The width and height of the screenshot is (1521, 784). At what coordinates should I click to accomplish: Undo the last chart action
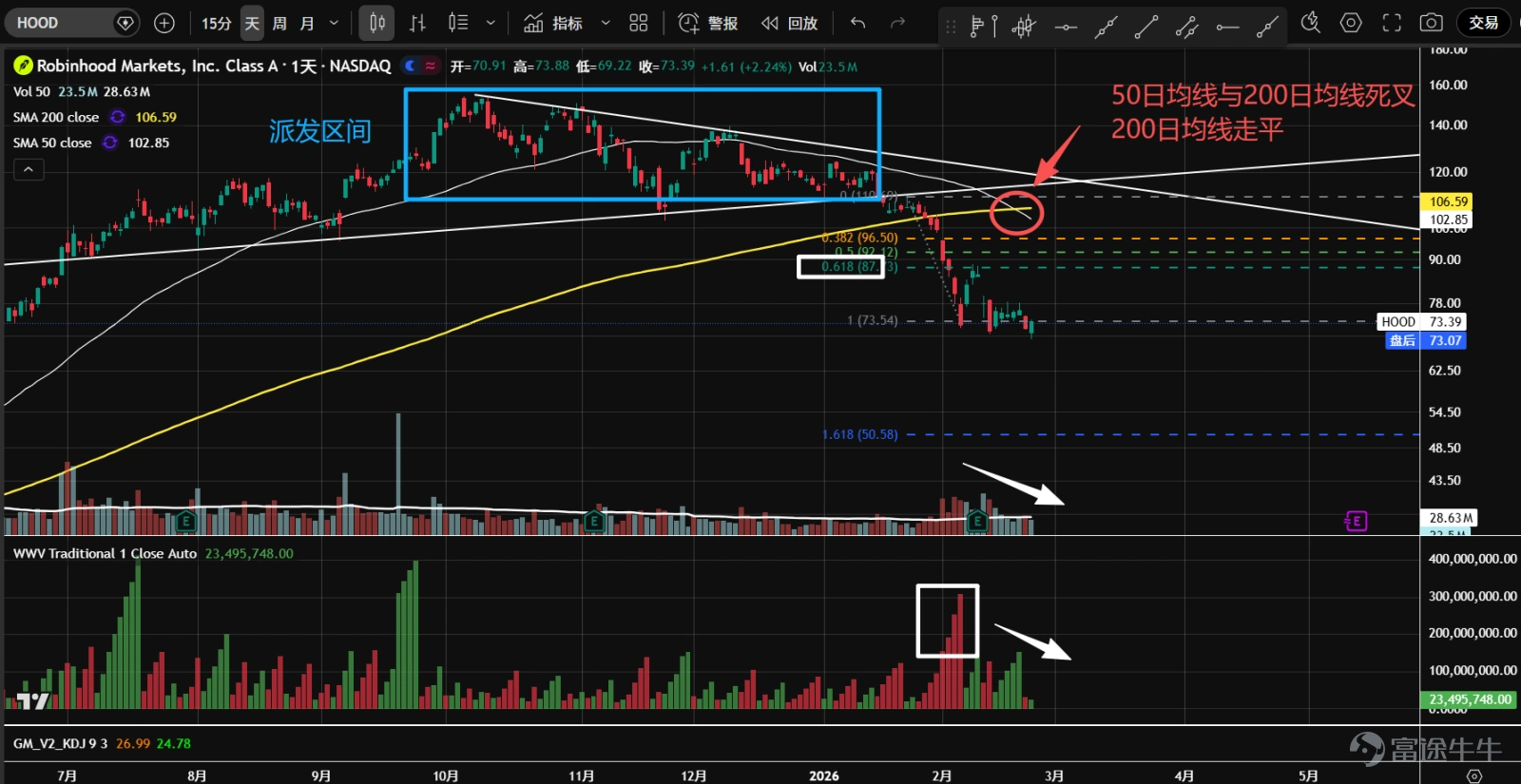857,23
